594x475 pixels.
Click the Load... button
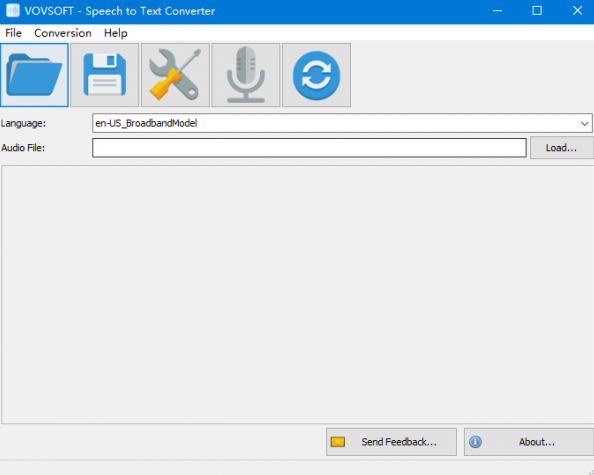[x=561, y=148]
